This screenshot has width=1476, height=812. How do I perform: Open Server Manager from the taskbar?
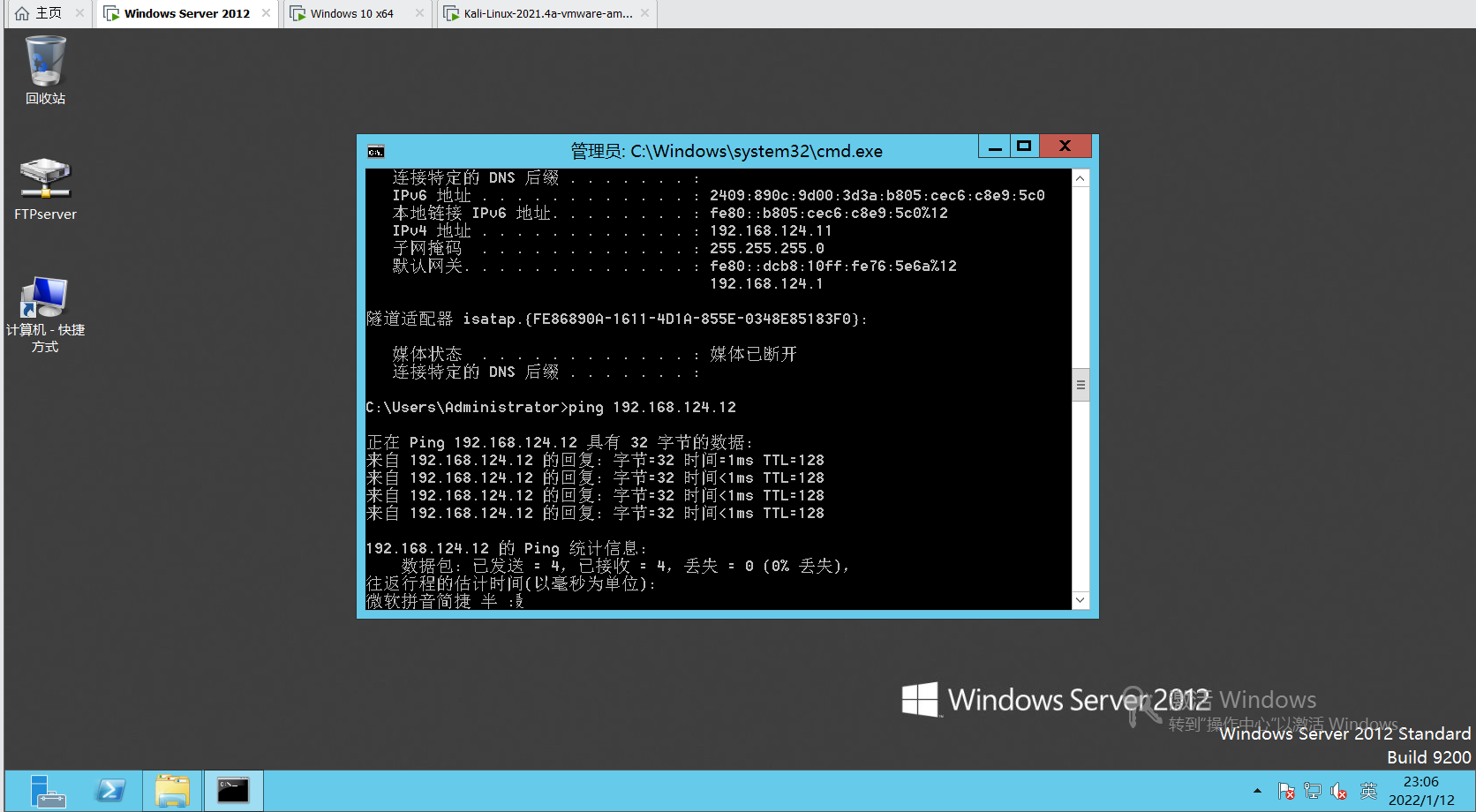click(48, 791)
